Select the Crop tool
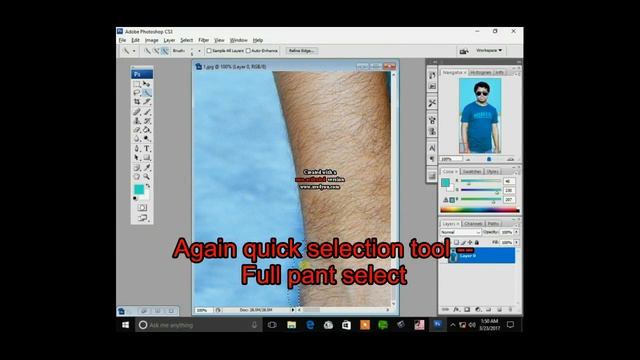This screenshot has width=640, height=360. (137, 102)
